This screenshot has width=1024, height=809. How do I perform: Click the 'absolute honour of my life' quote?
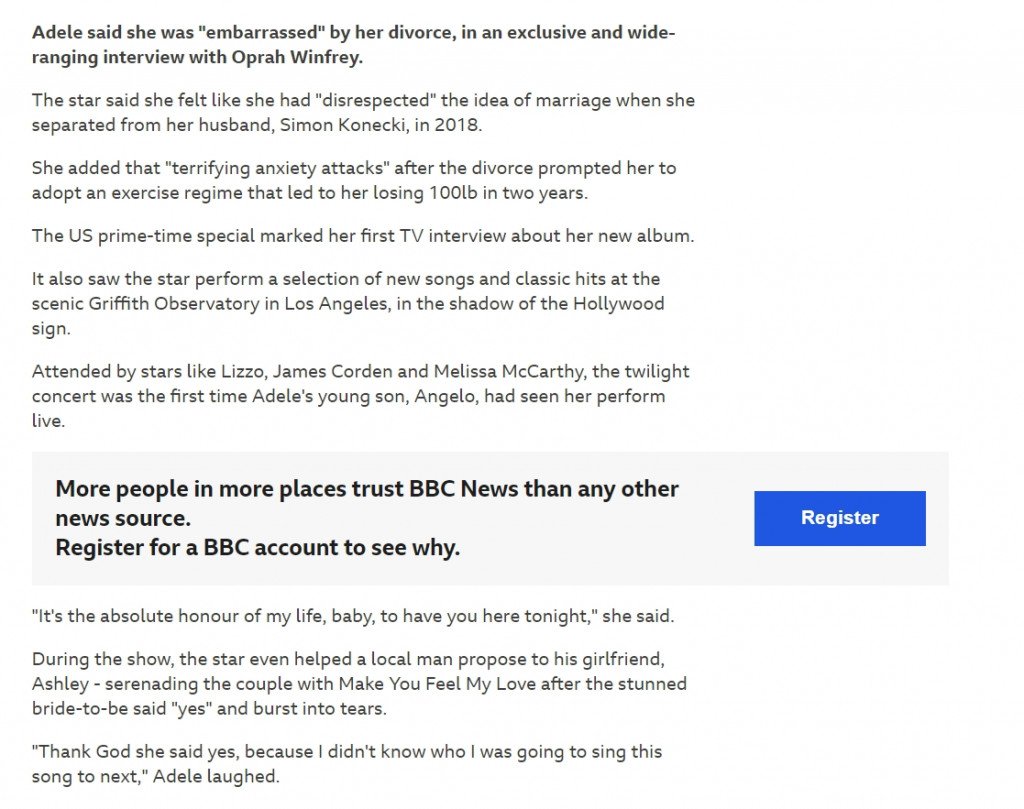coord(353,616)
